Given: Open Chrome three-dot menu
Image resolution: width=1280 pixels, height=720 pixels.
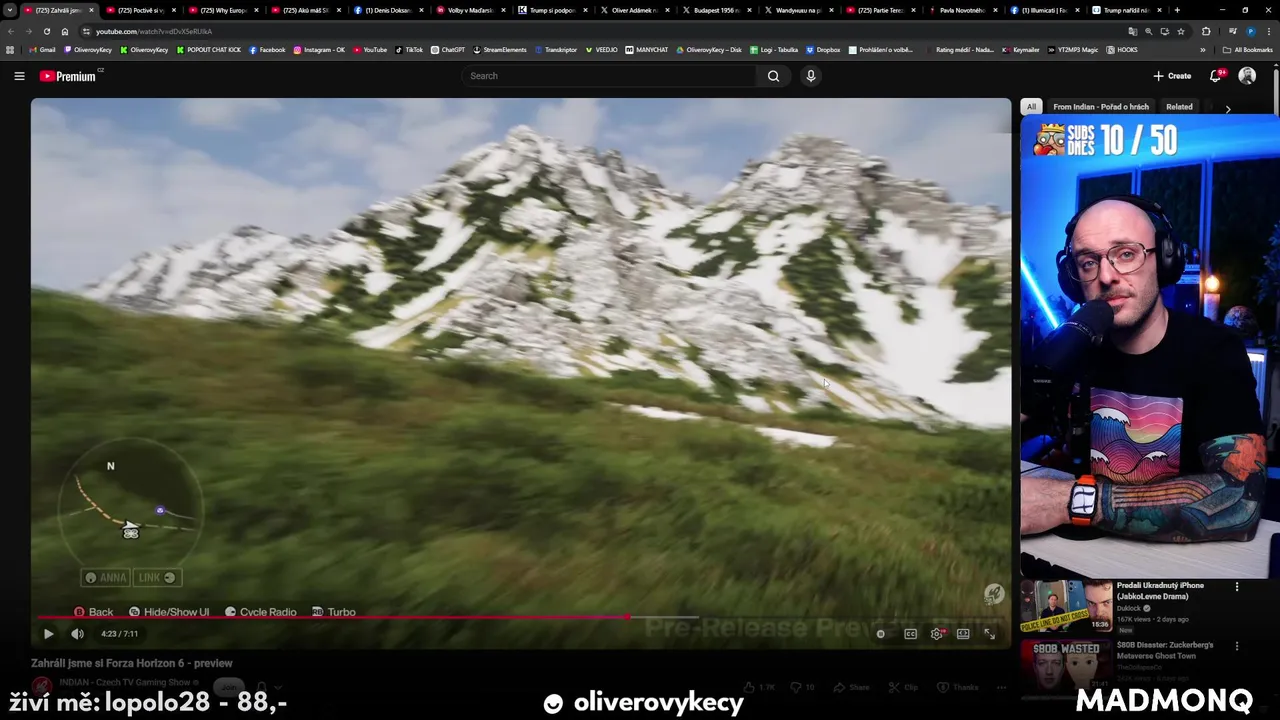Looking at the screenshot, I should [x=1269, y=31].
